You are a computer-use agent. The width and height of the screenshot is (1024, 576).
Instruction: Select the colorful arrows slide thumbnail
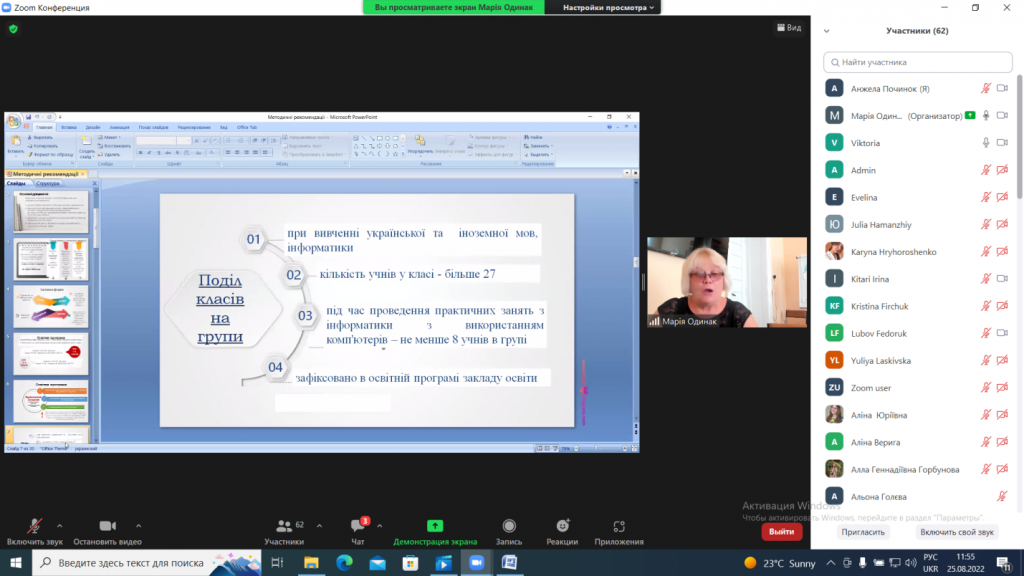[x=51, y=307]
